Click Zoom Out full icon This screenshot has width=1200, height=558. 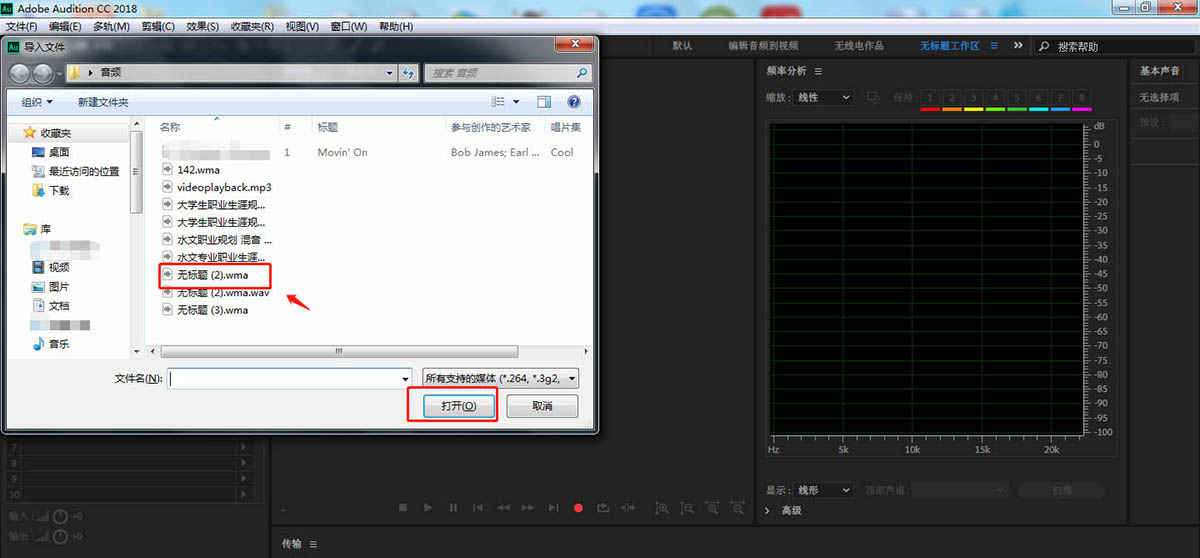(737, 508)
